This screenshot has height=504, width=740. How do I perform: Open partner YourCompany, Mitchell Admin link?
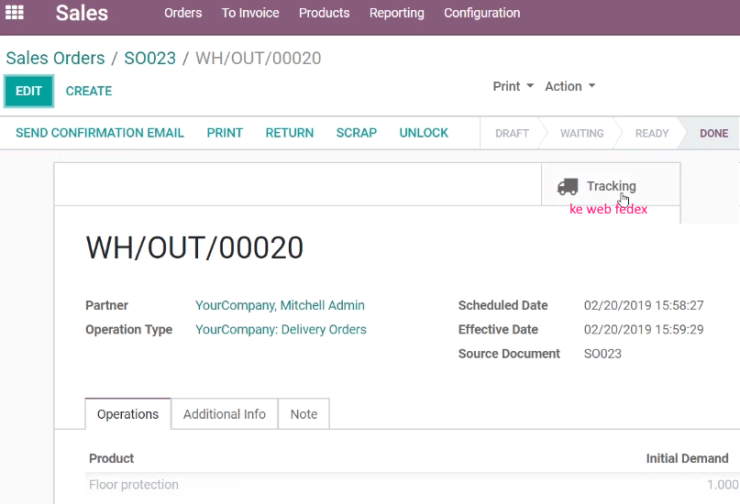click(x=280, y=305)
